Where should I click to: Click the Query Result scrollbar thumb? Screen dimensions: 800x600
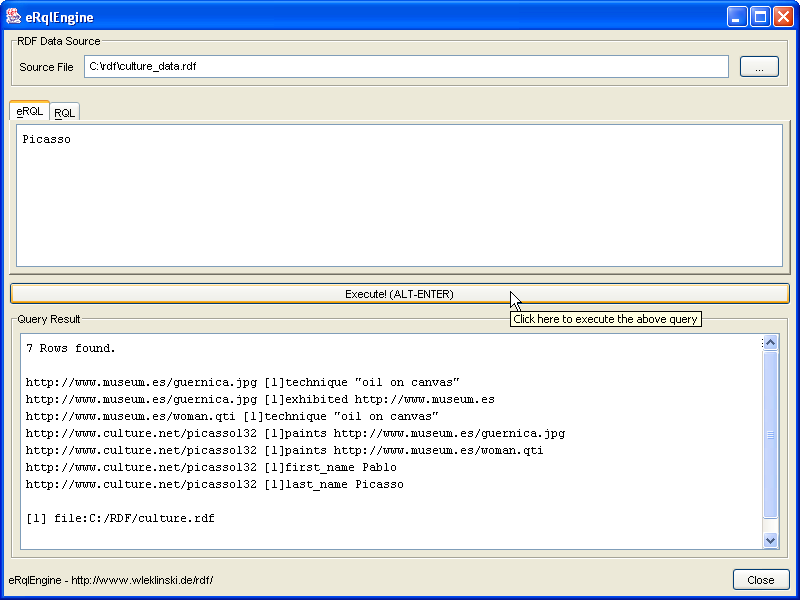tap(770, 435)
